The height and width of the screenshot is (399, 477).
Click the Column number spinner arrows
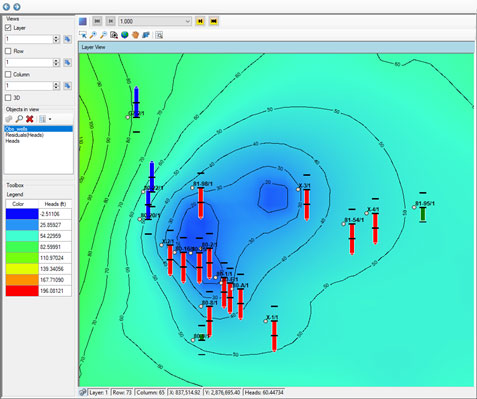56,86
